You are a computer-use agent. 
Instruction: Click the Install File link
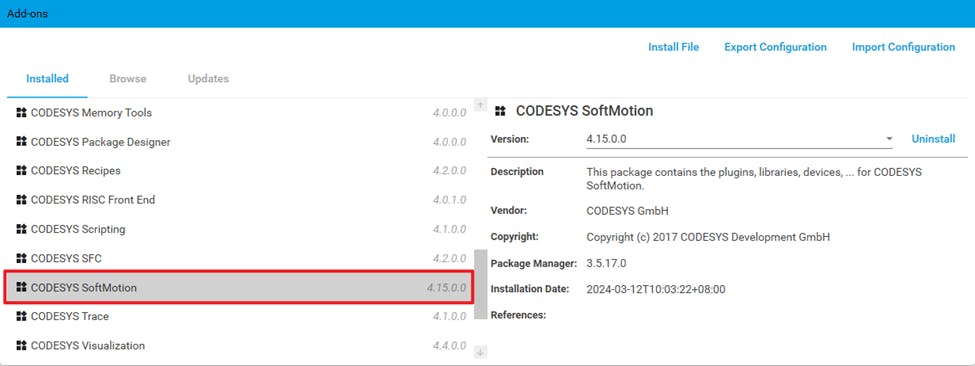click(x=673, y=47)
